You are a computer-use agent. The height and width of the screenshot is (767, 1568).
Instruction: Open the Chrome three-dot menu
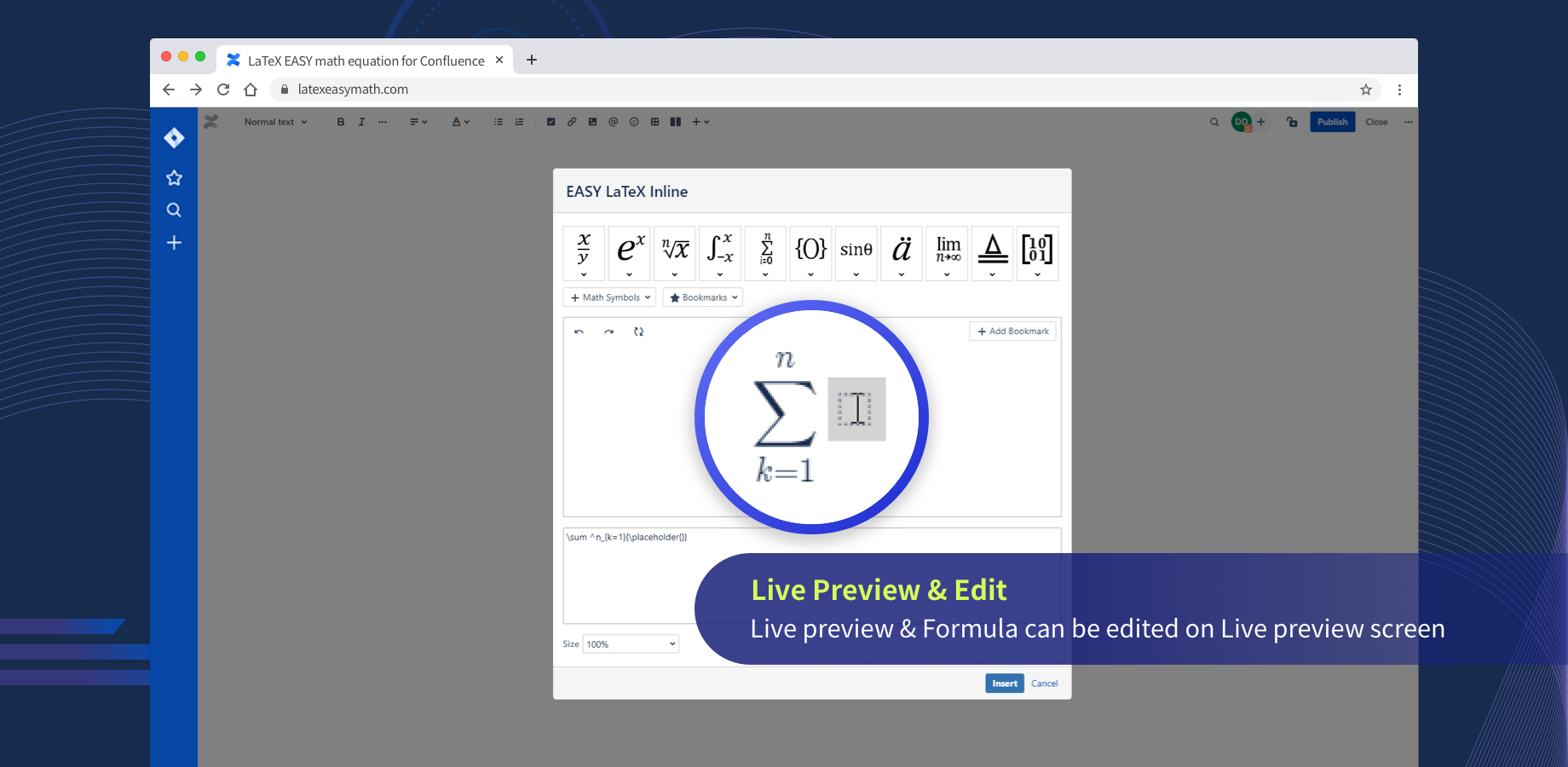(1399, 89)
